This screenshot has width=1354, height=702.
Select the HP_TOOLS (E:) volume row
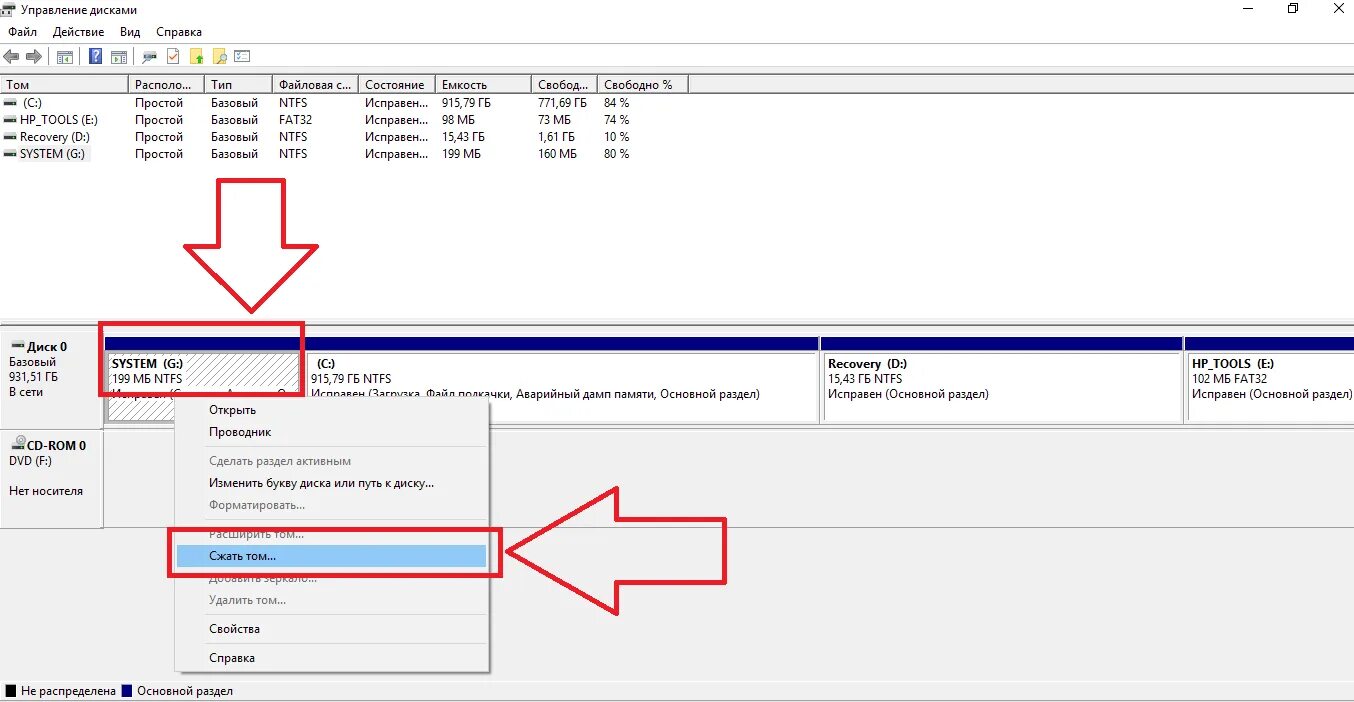(345, 120)
